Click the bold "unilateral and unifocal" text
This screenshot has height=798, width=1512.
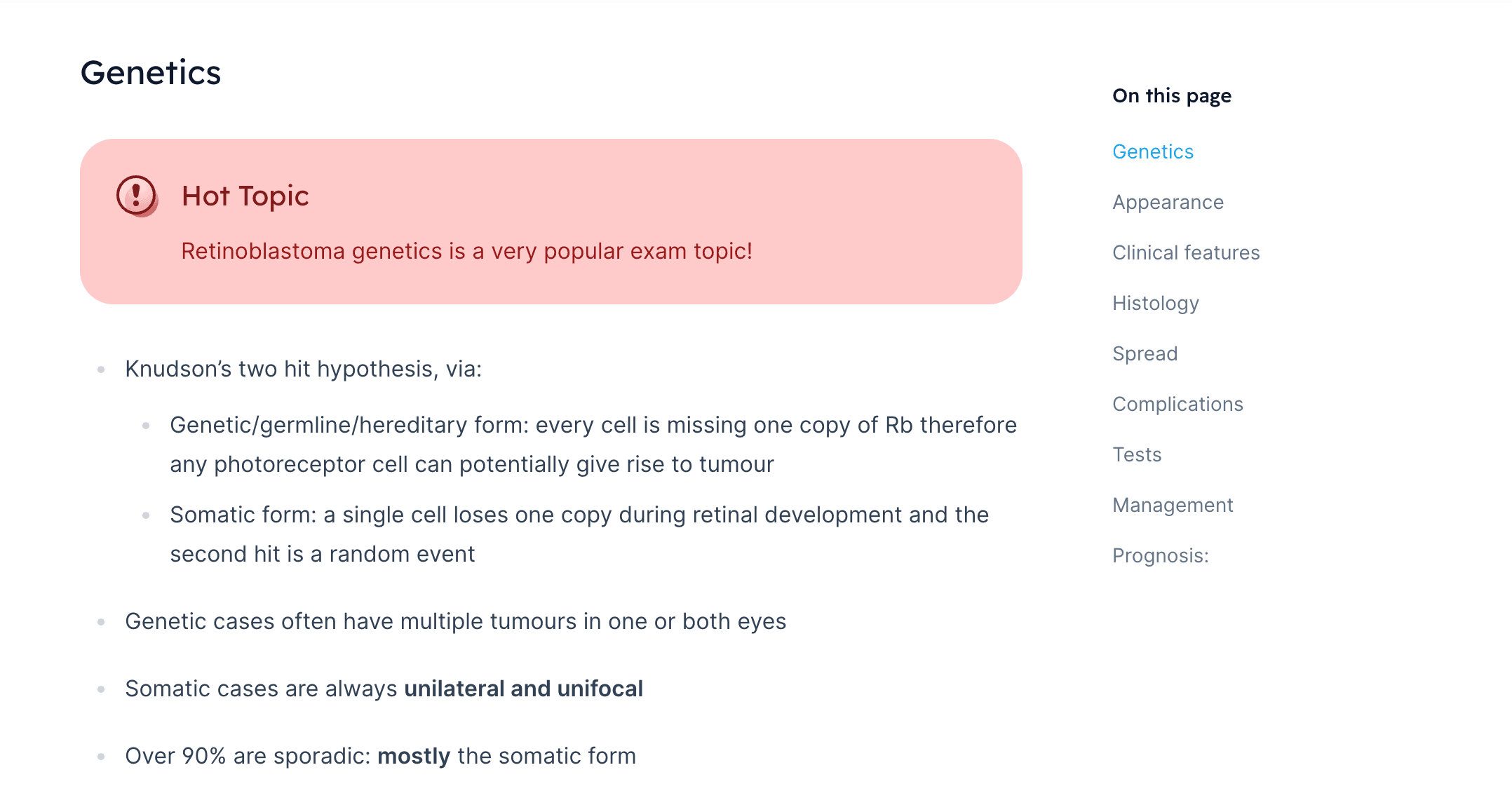(523, 689)
